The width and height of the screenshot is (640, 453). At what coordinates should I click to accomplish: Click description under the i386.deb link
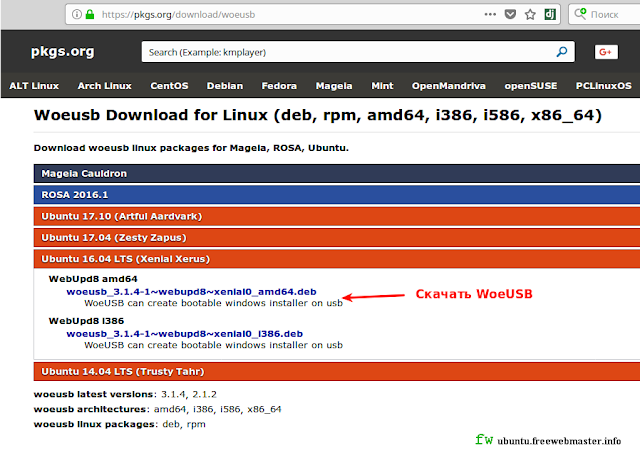(213, 345)
